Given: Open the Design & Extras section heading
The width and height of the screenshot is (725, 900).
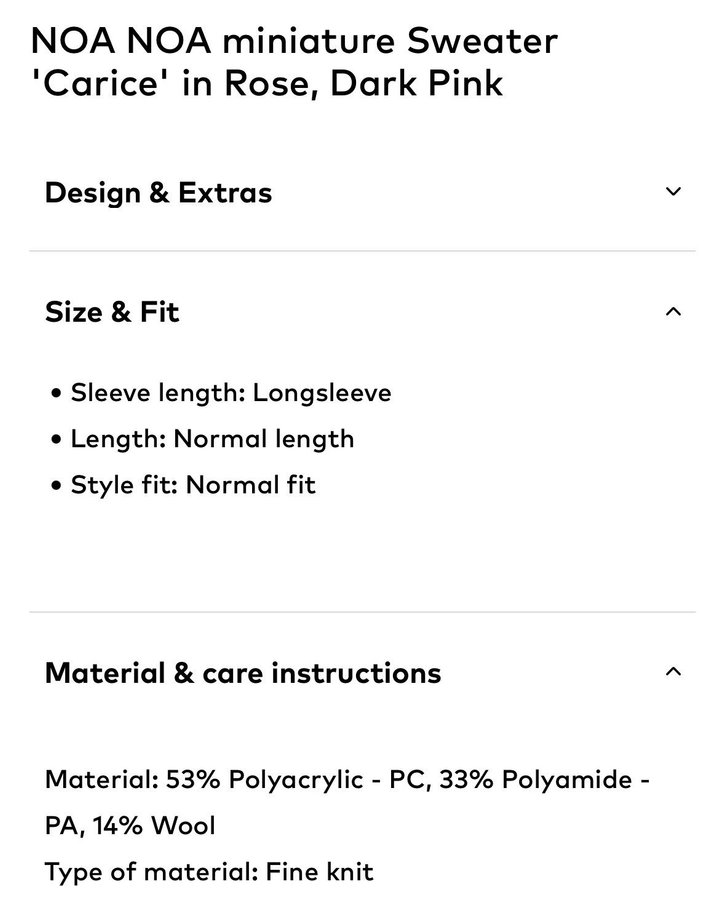Looking at the screenshot, I should coord(158,192).
